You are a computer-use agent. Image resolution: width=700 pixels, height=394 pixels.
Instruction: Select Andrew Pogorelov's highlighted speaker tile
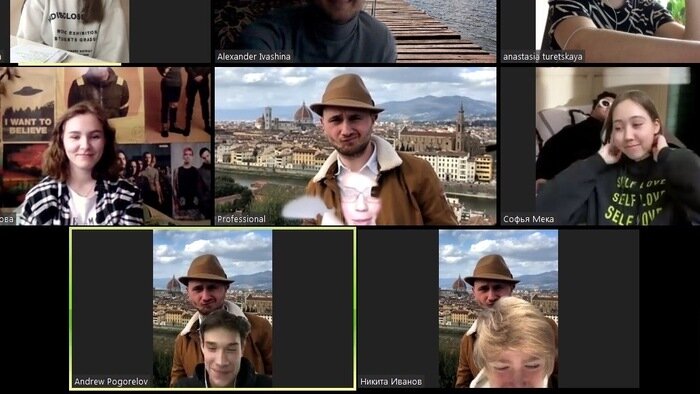click(x=212, y=309)
